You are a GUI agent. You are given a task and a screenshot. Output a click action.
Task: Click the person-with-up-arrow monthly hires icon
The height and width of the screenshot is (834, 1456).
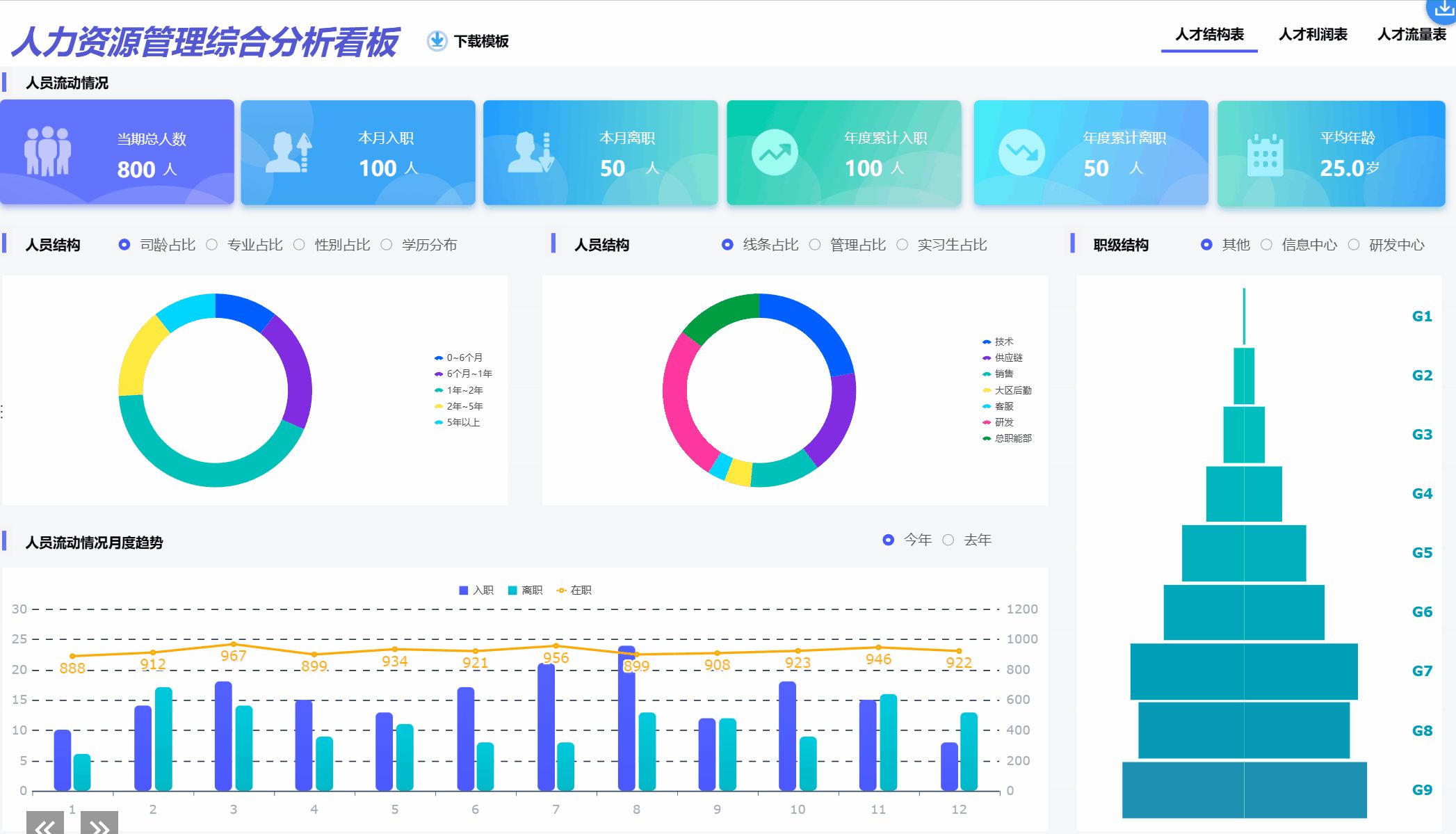(x=289, y=152)
